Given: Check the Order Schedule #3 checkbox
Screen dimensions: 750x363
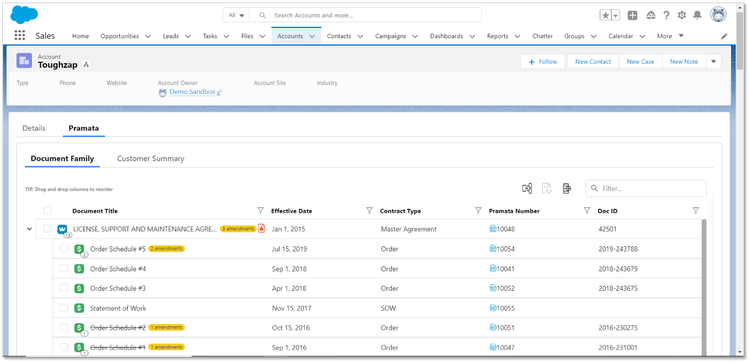Looking at the screenshot, I should [x=64, y=288].
